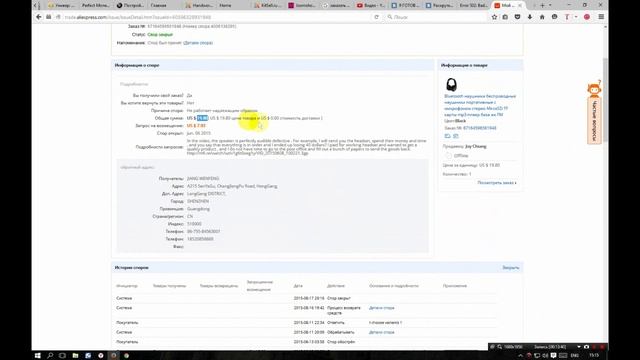
Task: Open the Pocket icon in the toolbar
Action: pos(518,17)
